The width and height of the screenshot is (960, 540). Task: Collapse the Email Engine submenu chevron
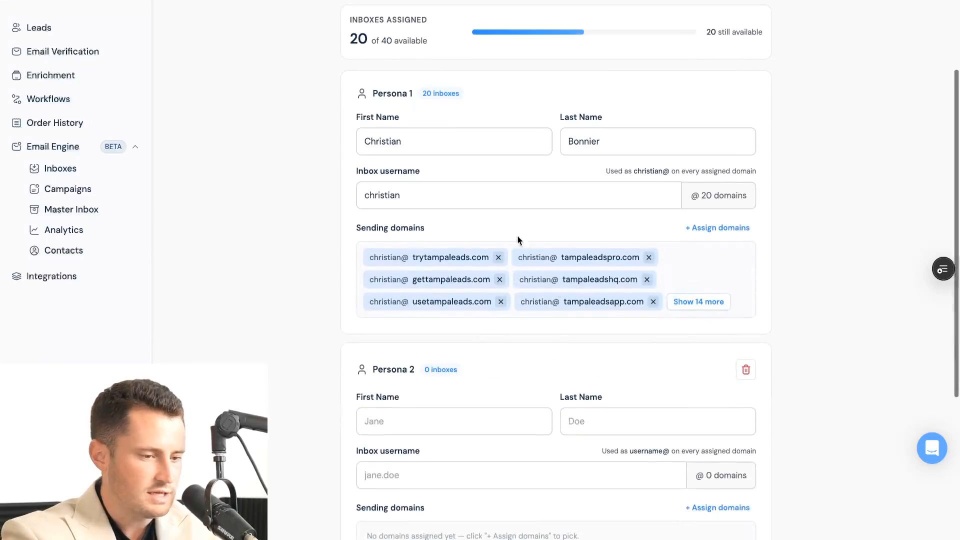pos(135,146)
